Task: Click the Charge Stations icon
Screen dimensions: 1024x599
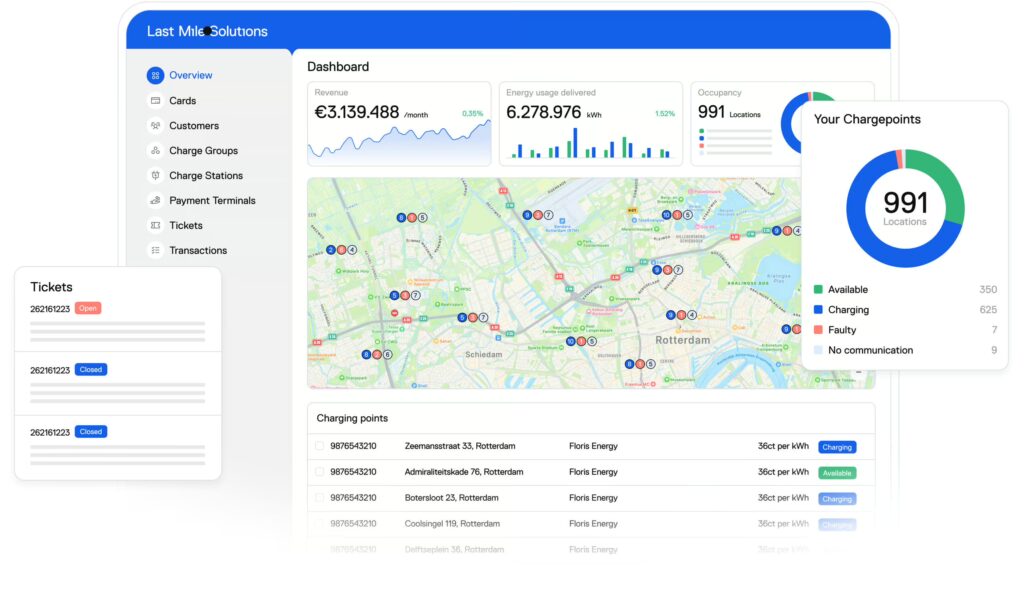Action: [x=155, y=176]
